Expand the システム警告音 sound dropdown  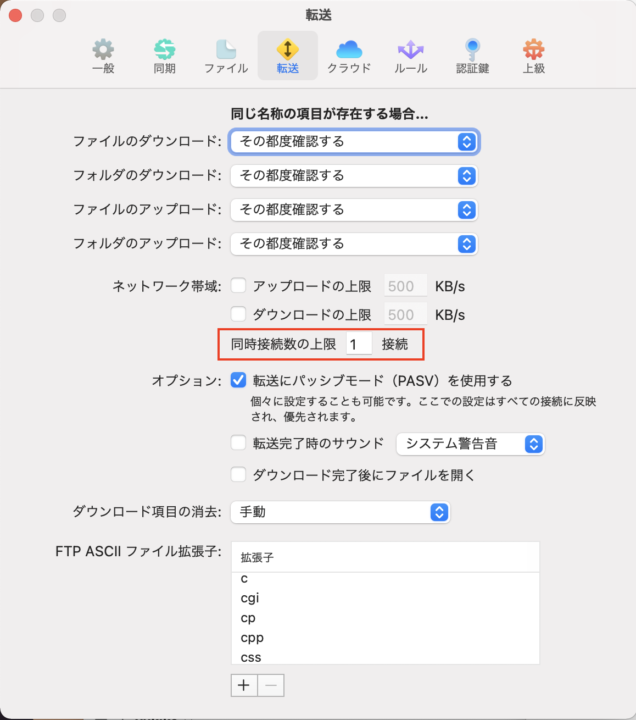470,444
